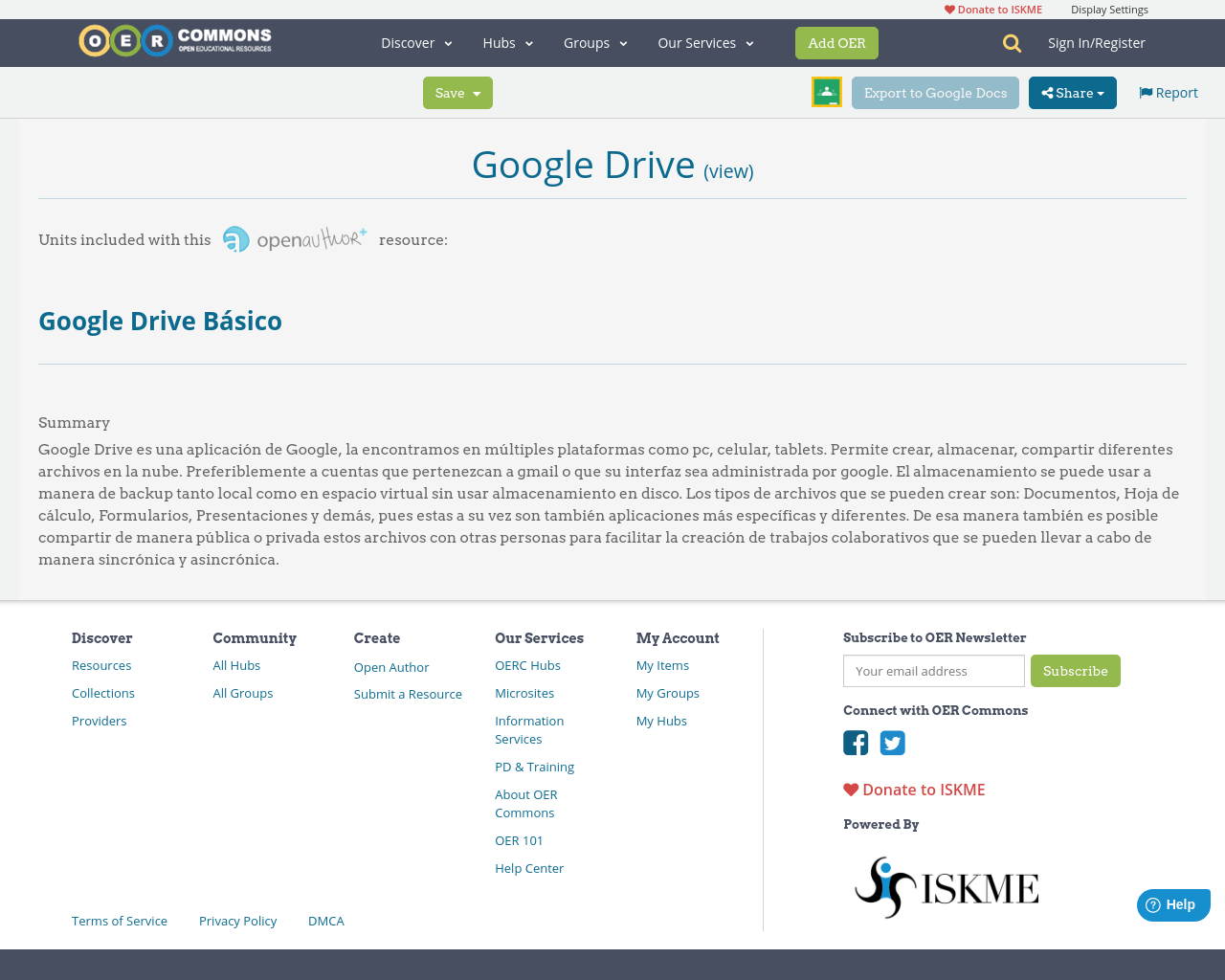Image resolution: width=1225 pixels, height=980 pixels.
Task: Open OER Commons Facebook page
Action: pyautogui.click(x=855, y=741)
